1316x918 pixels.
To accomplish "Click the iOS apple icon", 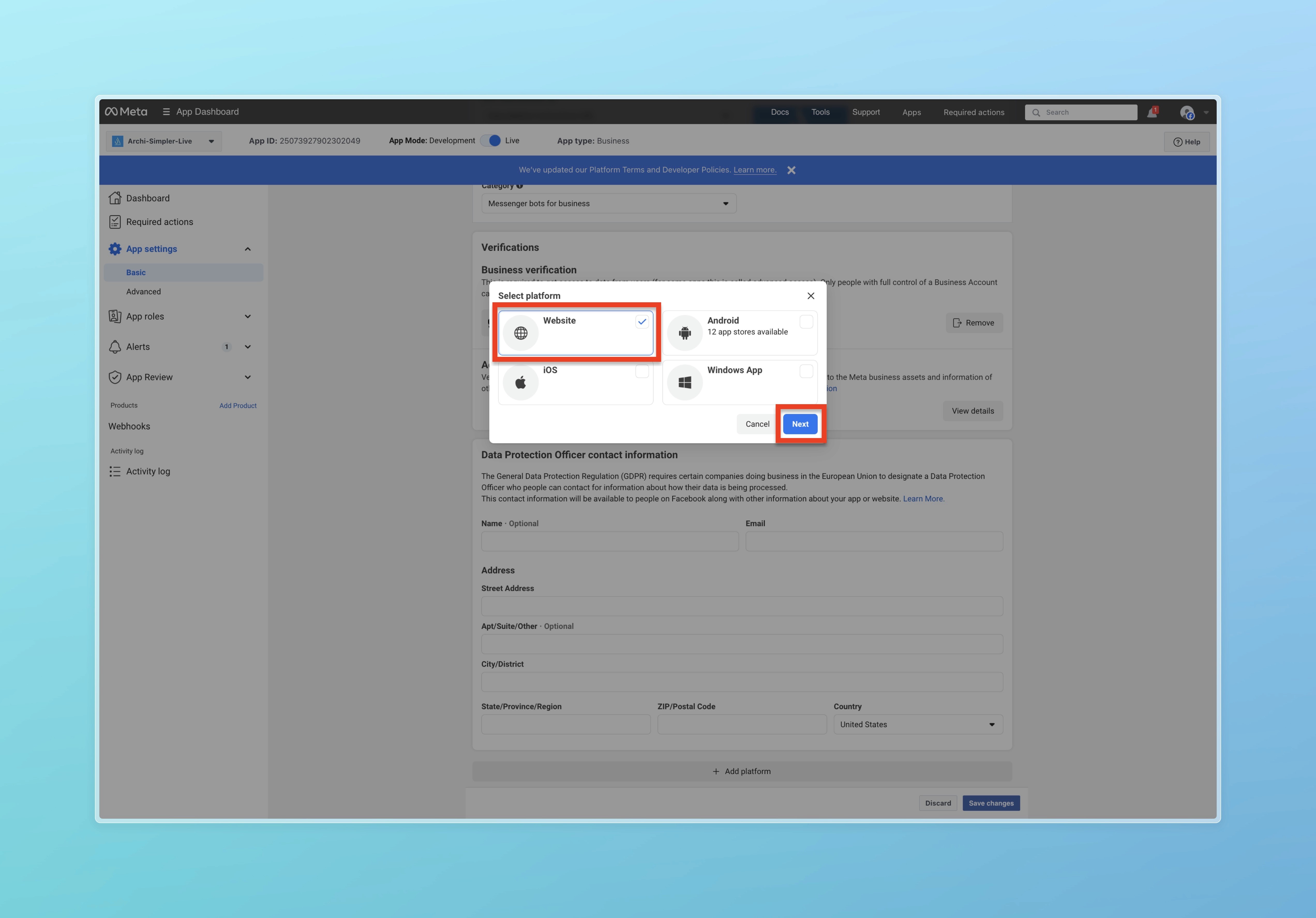I will pyautogui.click(x=520, y=382).
